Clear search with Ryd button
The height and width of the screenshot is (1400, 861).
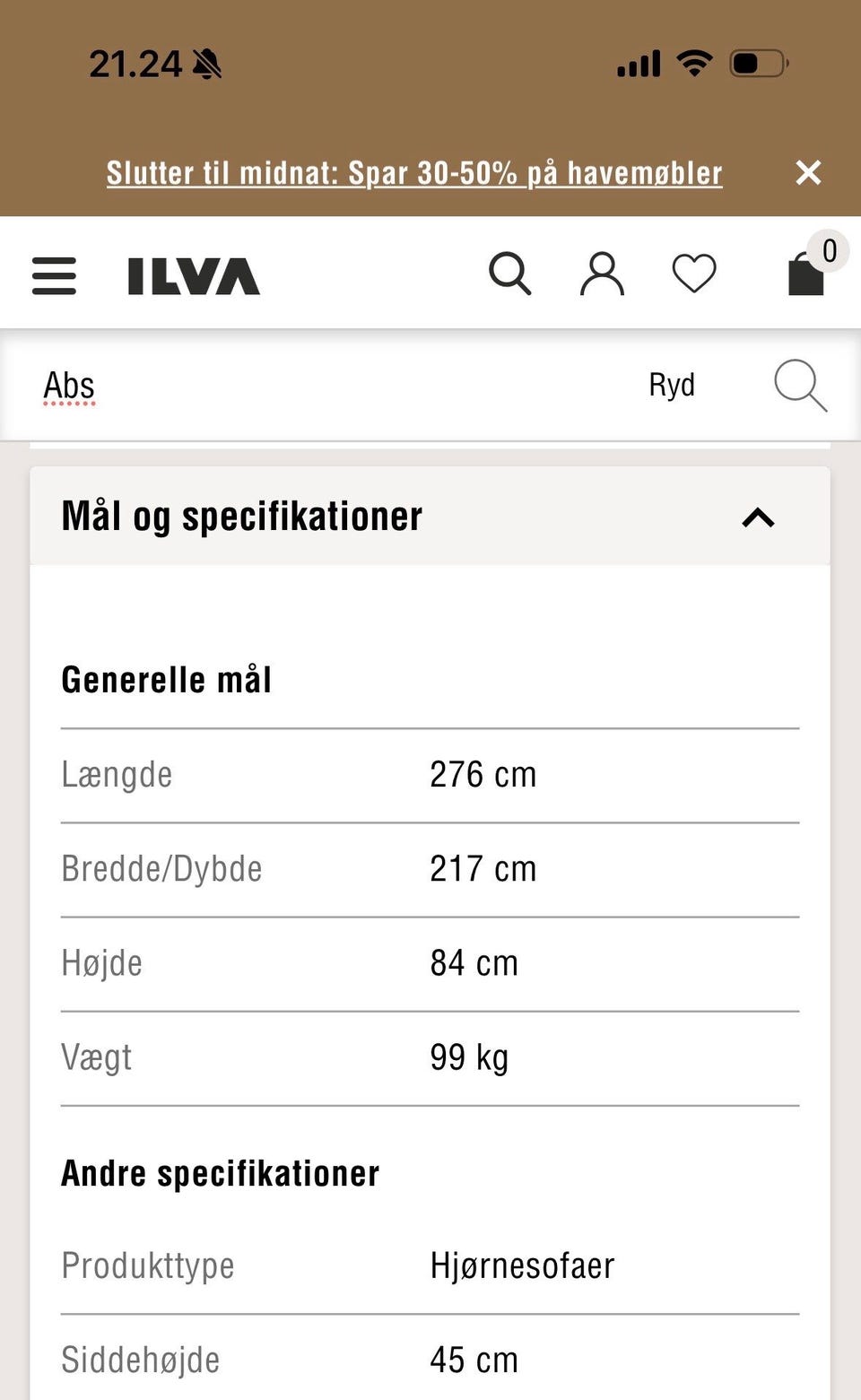click(672, 385)
